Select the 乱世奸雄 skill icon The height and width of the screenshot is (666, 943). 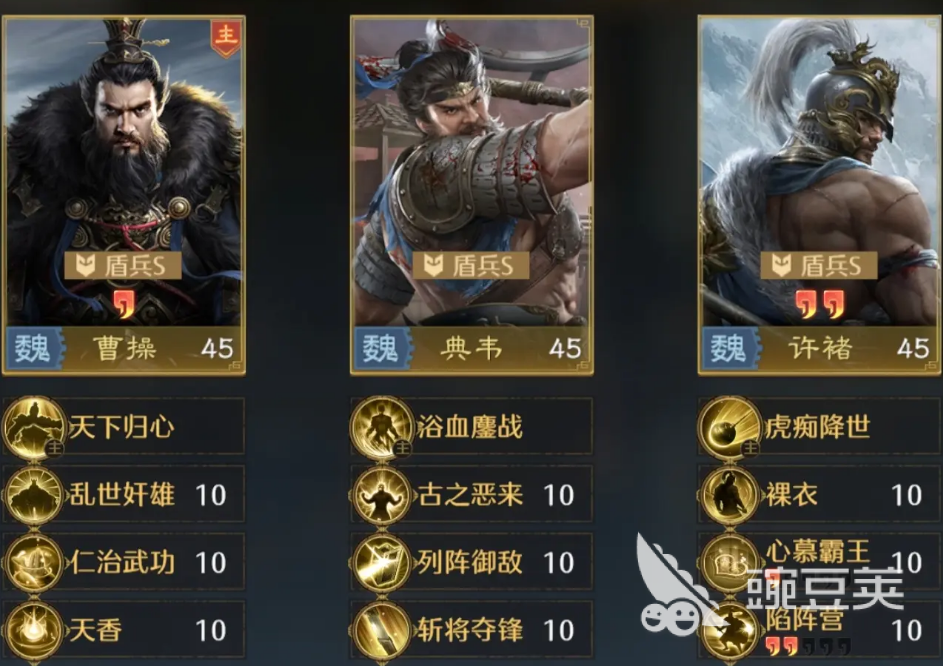(34, 495)
